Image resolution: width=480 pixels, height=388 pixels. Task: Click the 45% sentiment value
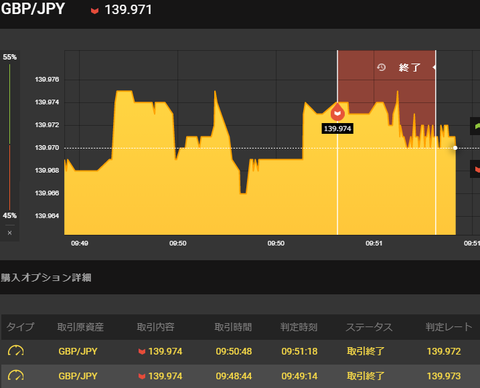click(10, 216)
